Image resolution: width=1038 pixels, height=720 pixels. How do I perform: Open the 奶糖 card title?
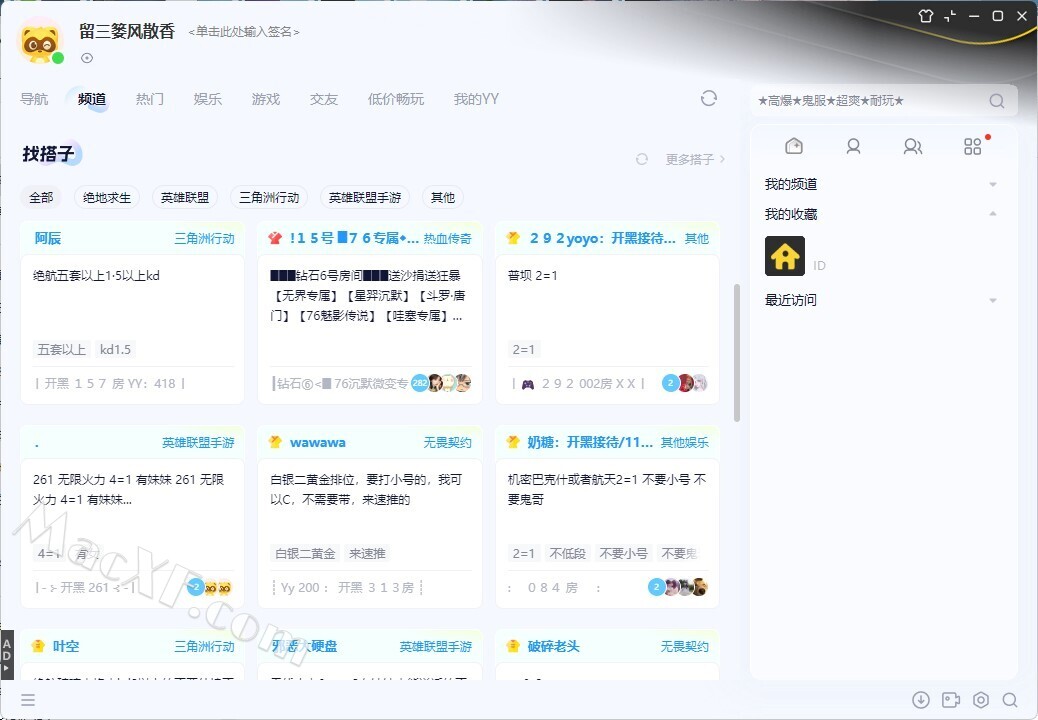pos(590,442)
